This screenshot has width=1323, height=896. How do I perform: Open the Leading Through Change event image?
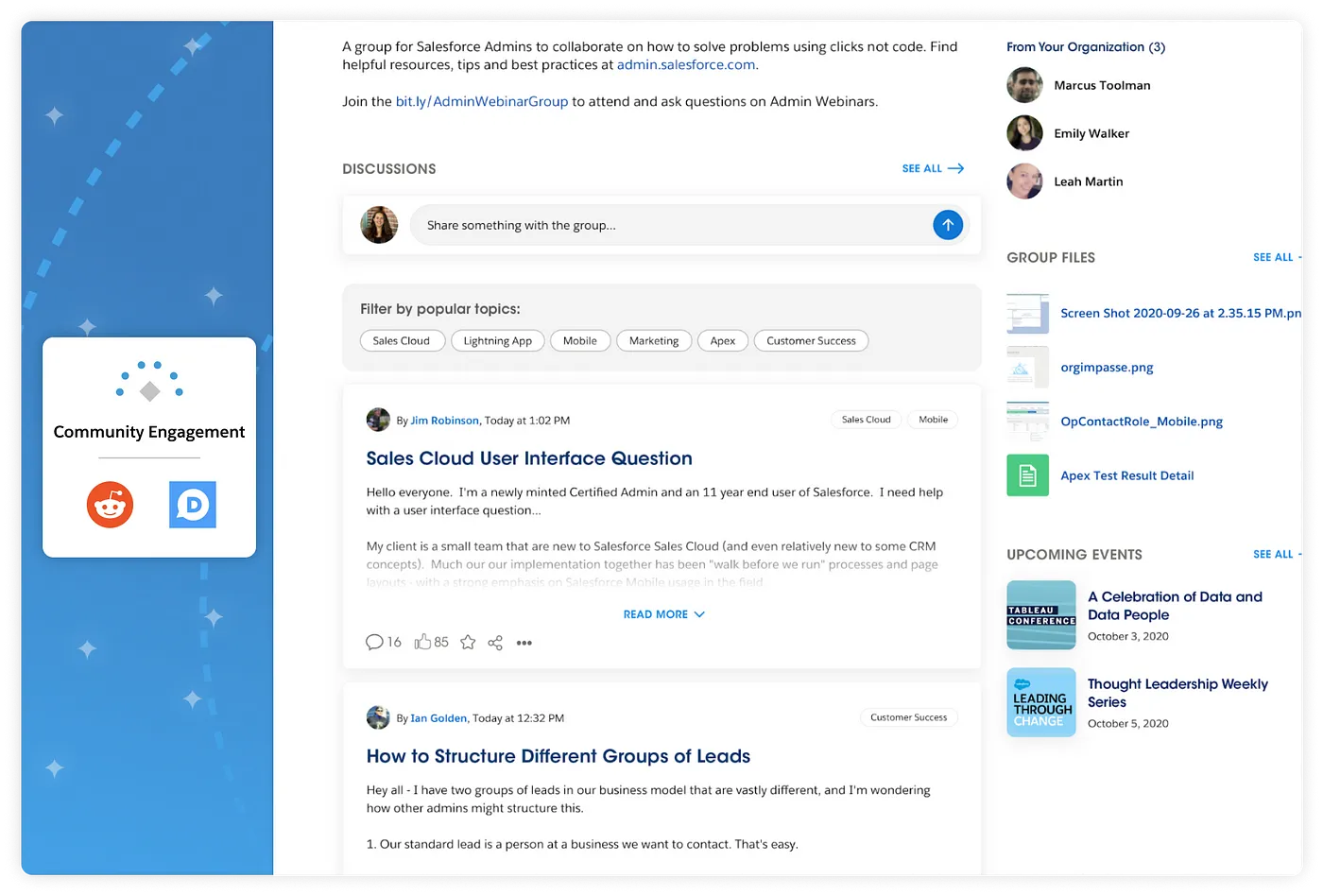tap(1041, 702)
